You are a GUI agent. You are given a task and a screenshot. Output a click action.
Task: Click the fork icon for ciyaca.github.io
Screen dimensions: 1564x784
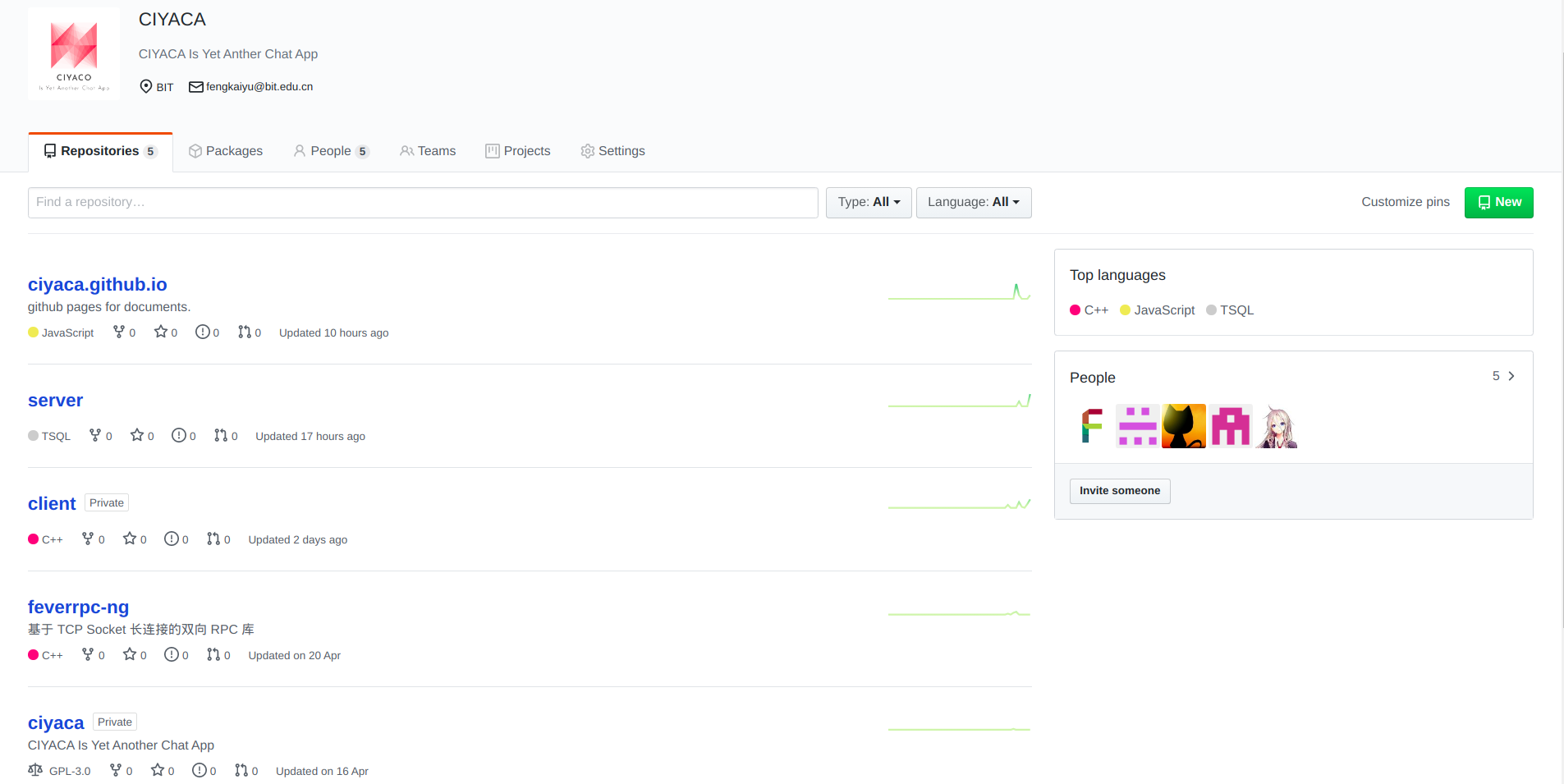point(119,332)
